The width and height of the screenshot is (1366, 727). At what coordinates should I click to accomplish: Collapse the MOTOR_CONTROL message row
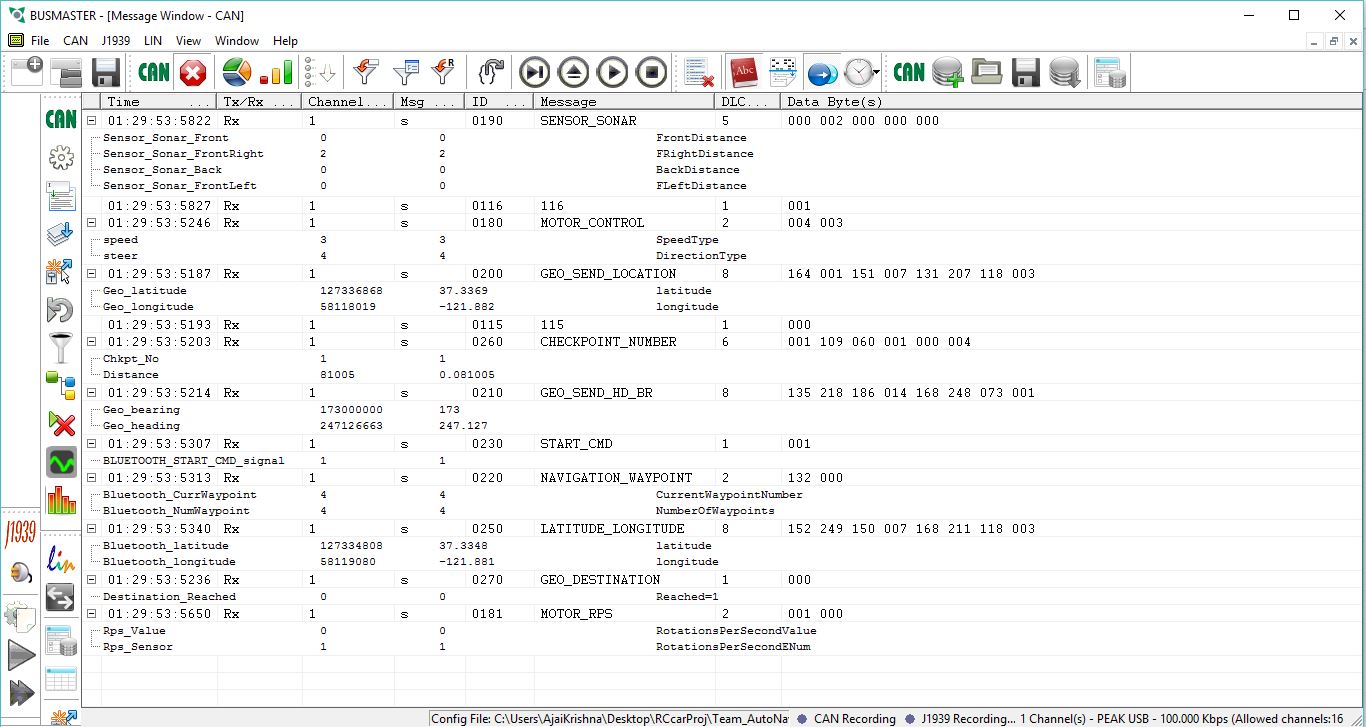tap(91, 223)
